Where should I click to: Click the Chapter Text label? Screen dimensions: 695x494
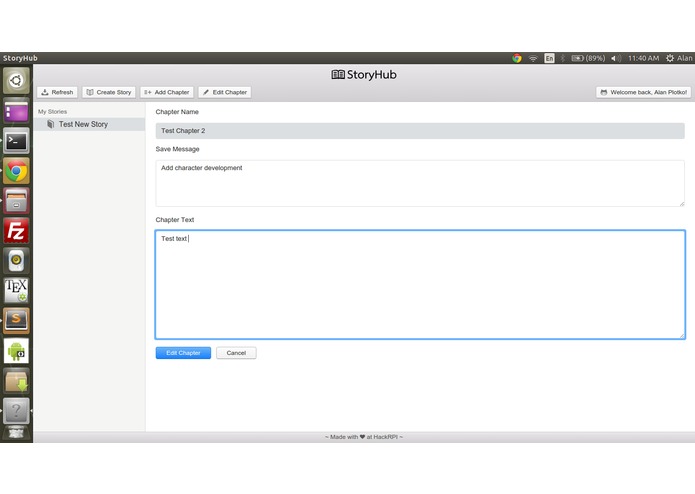click(x=175, y=220)
